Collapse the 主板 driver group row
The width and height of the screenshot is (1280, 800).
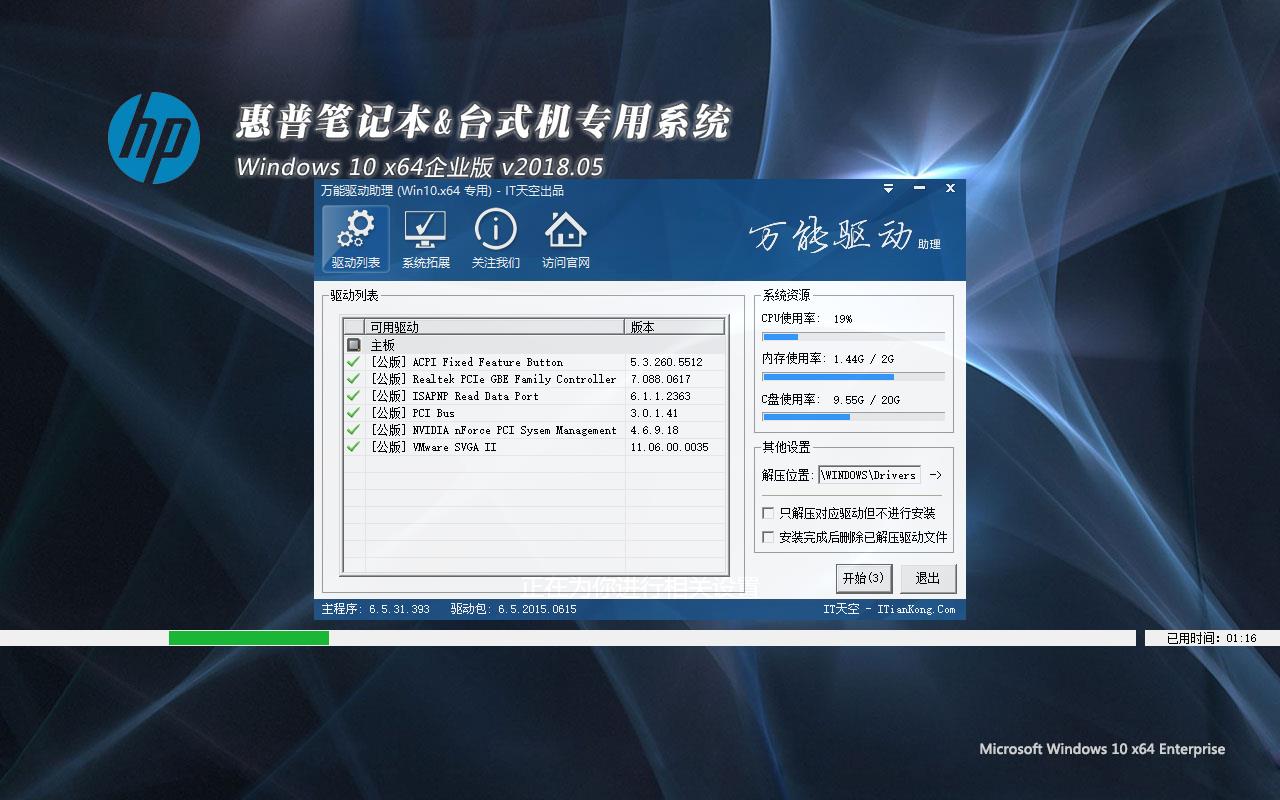383,345
